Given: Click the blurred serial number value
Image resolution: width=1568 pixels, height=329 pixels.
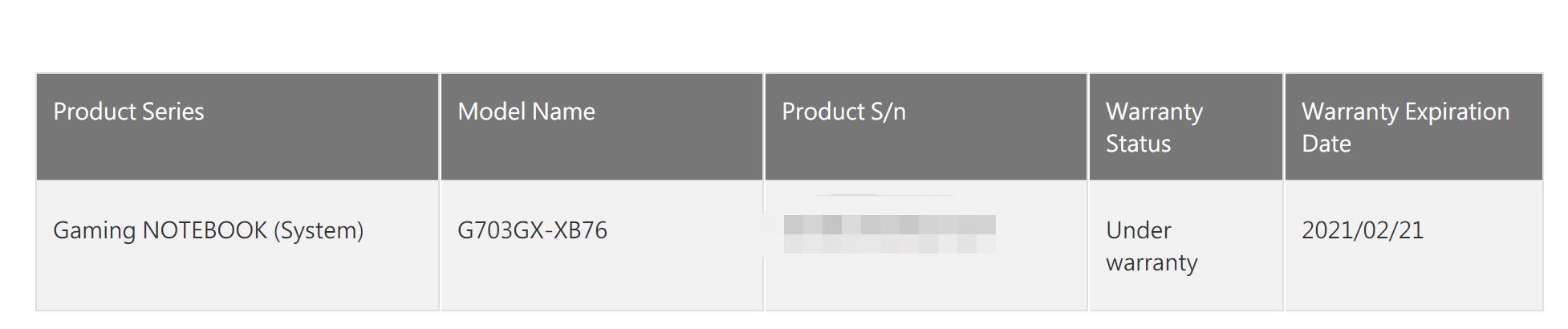Looking at the screenshot, I should coord(889,234).
